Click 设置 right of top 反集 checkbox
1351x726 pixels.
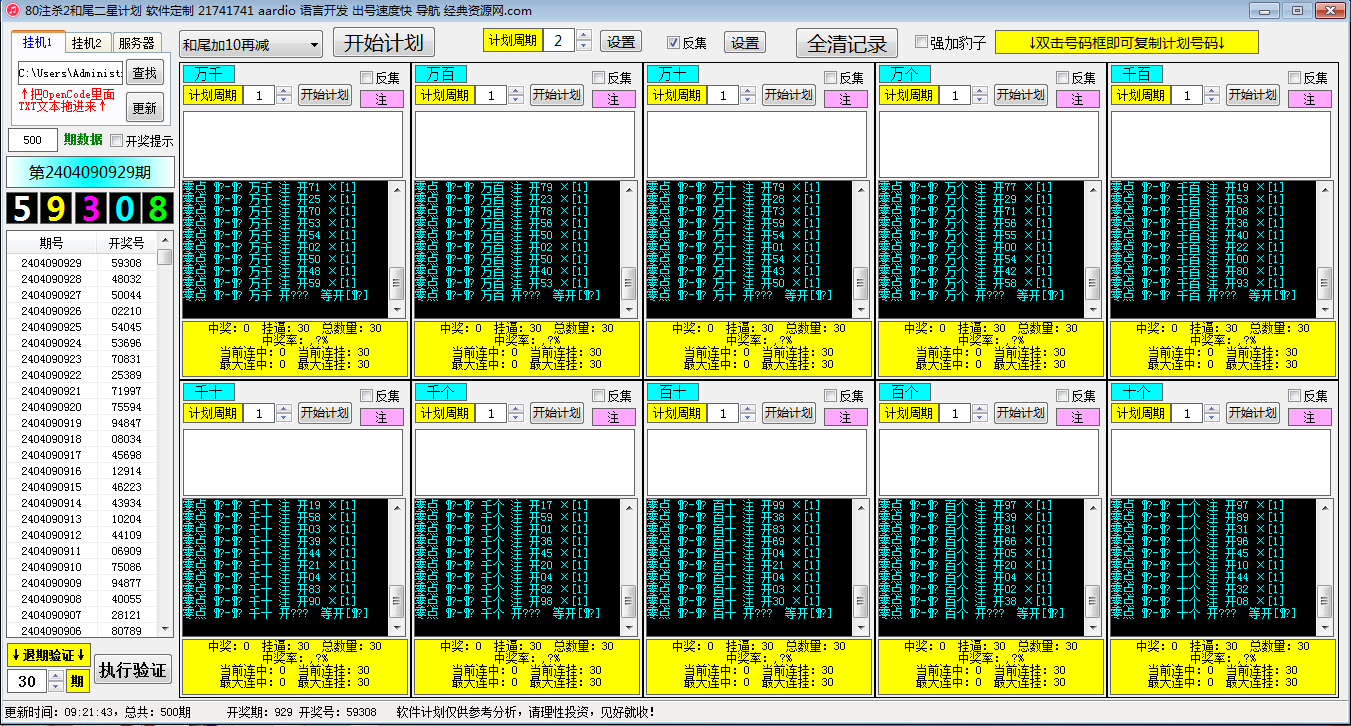click(744, 43)
